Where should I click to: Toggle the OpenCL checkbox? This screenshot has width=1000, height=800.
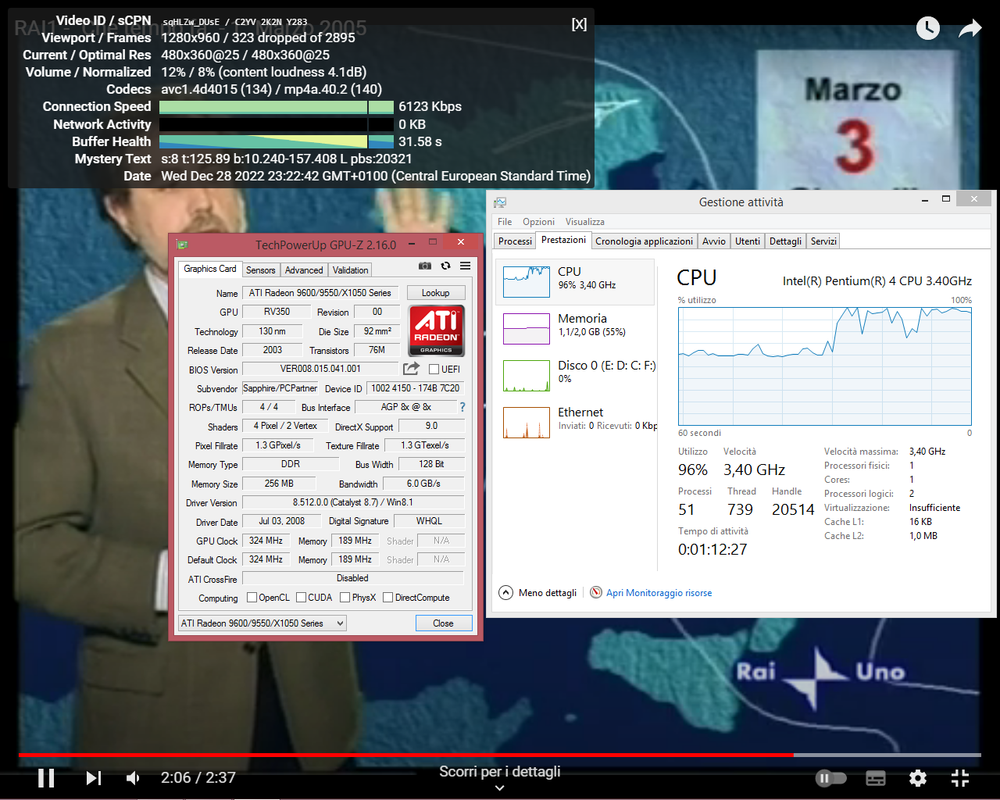coord(252,597)
